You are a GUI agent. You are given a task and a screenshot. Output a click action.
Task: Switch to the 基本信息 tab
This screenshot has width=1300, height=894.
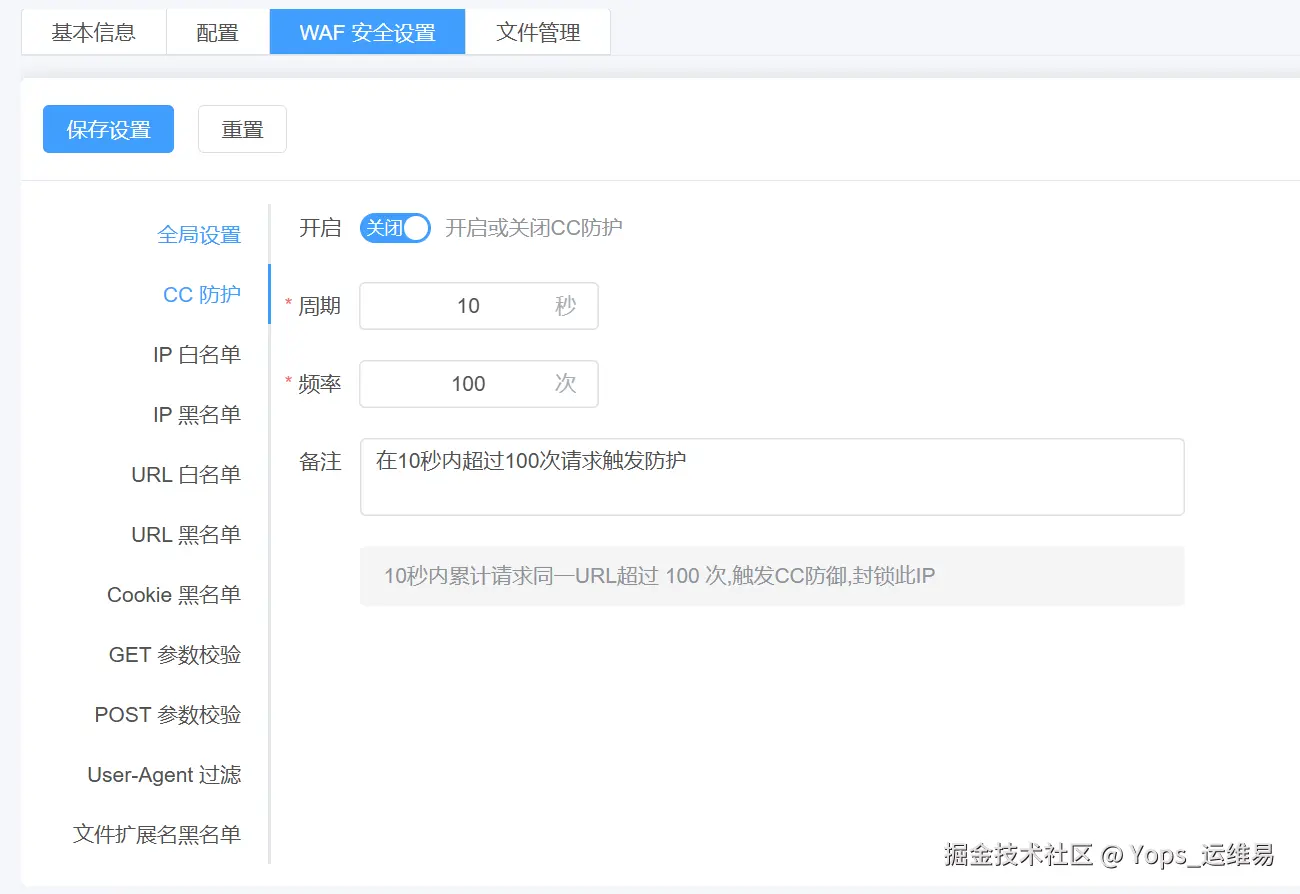[x=93, y=32]
